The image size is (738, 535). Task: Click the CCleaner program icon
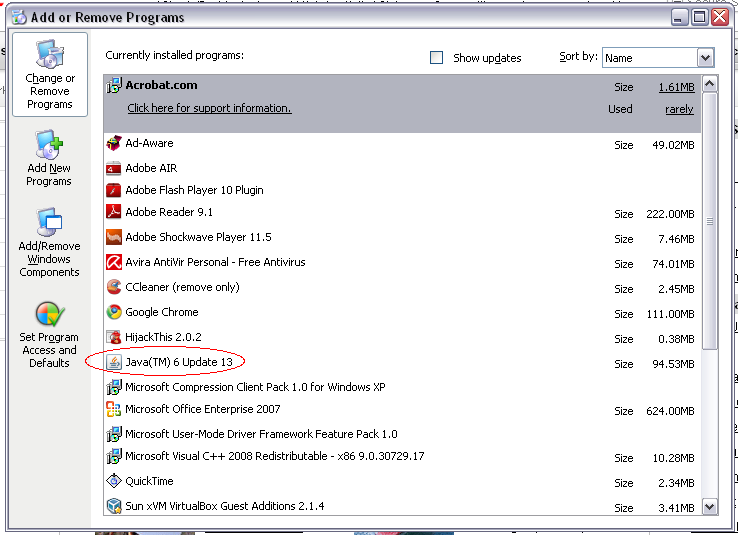tap(114, 288)
